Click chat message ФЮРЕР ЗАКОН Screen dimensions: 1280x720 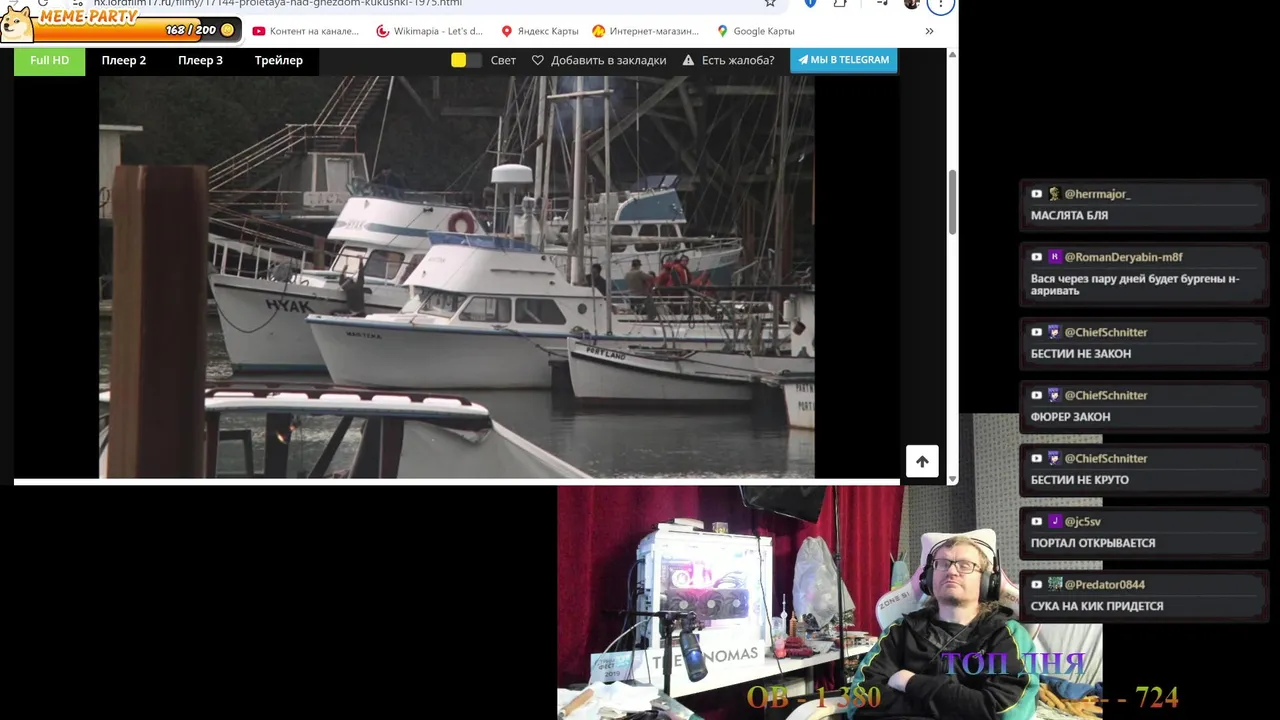(1070, 417)
